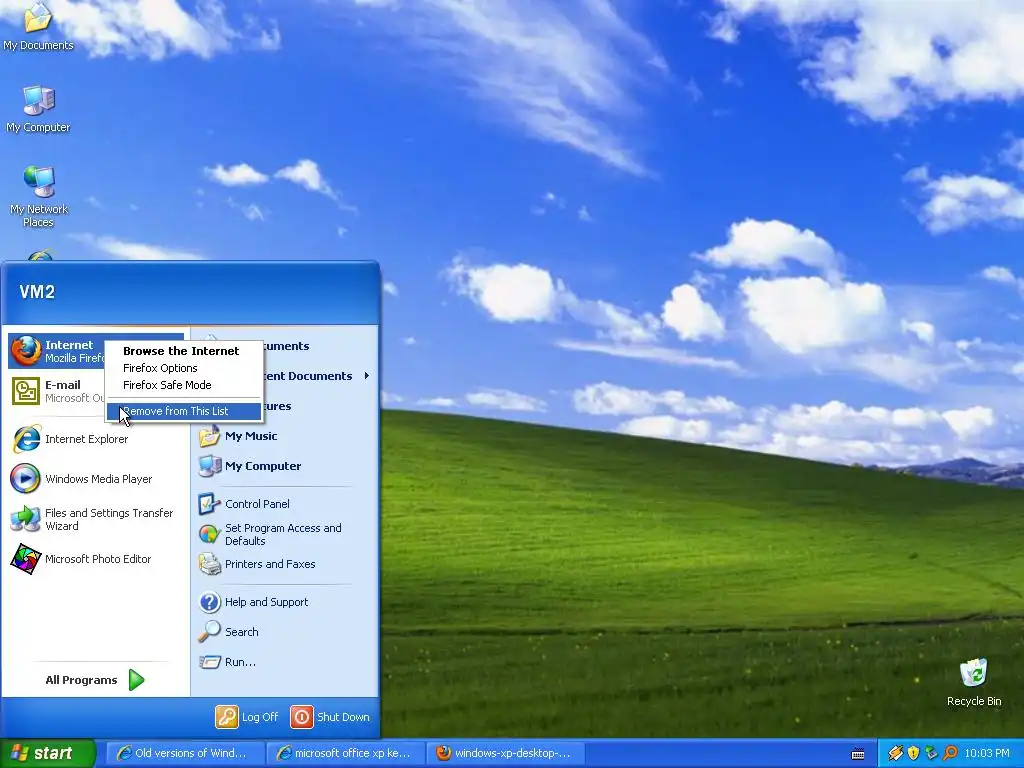The height and width of the screenshot is (768, 1024).
Task: Click the Internet Explorer icon in Start menu
Action: click(x=26, y=439)
